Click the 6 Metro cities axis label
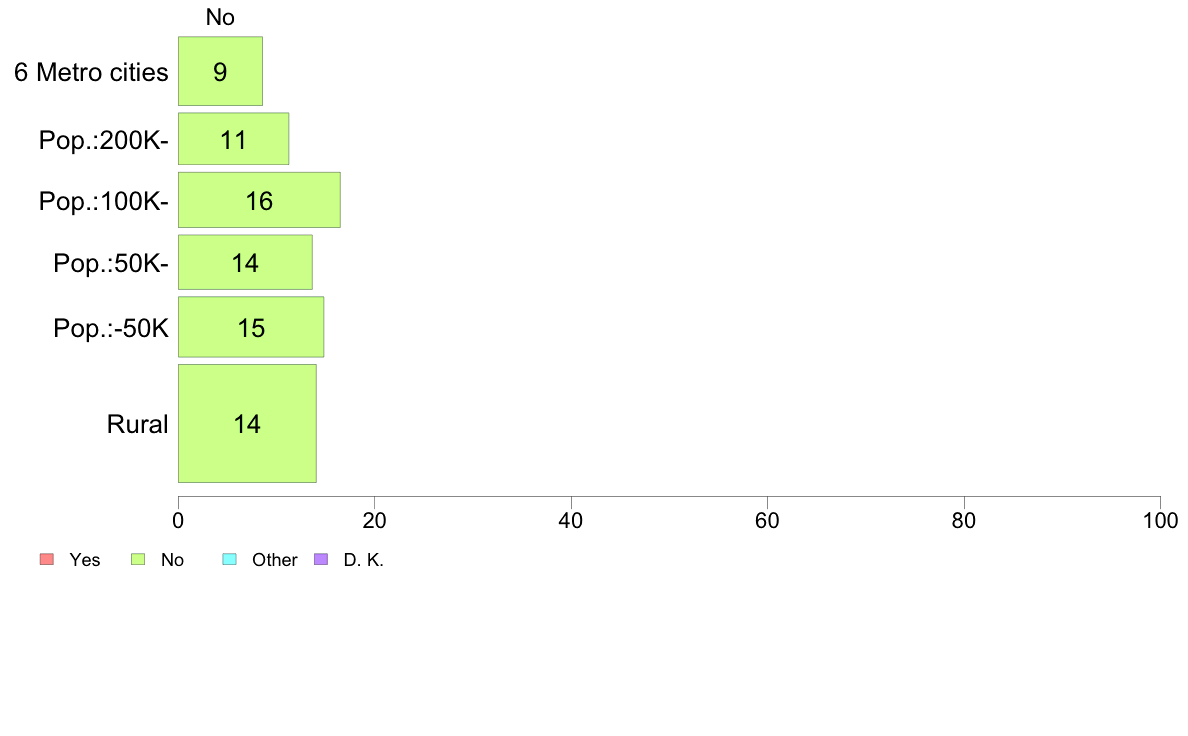This screenshot has width=1188, height=736. click(x=91, y=72)
